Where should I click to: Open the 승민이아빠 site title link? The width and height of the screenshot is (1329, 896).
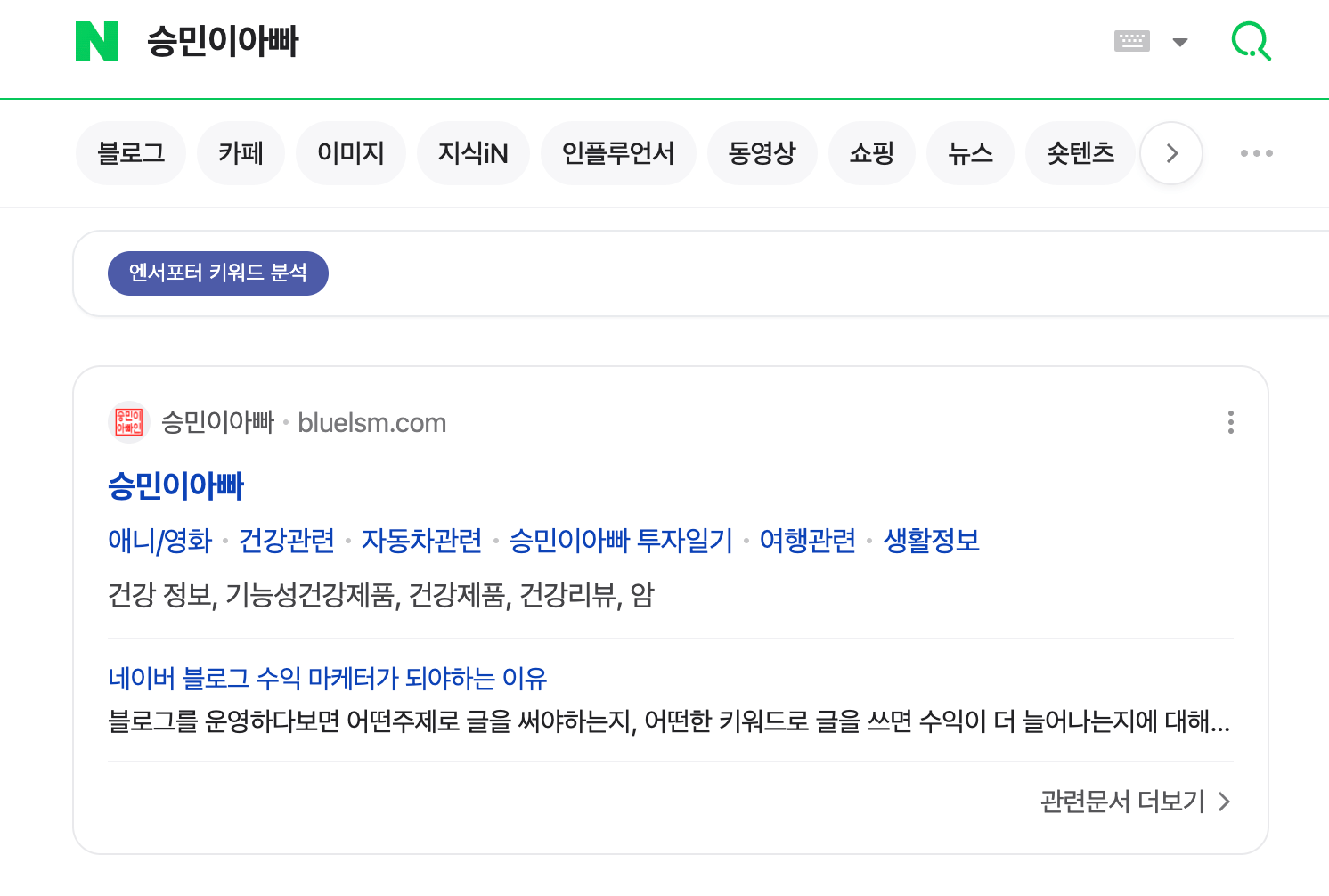pyautogui.click(x=175, y=485)
